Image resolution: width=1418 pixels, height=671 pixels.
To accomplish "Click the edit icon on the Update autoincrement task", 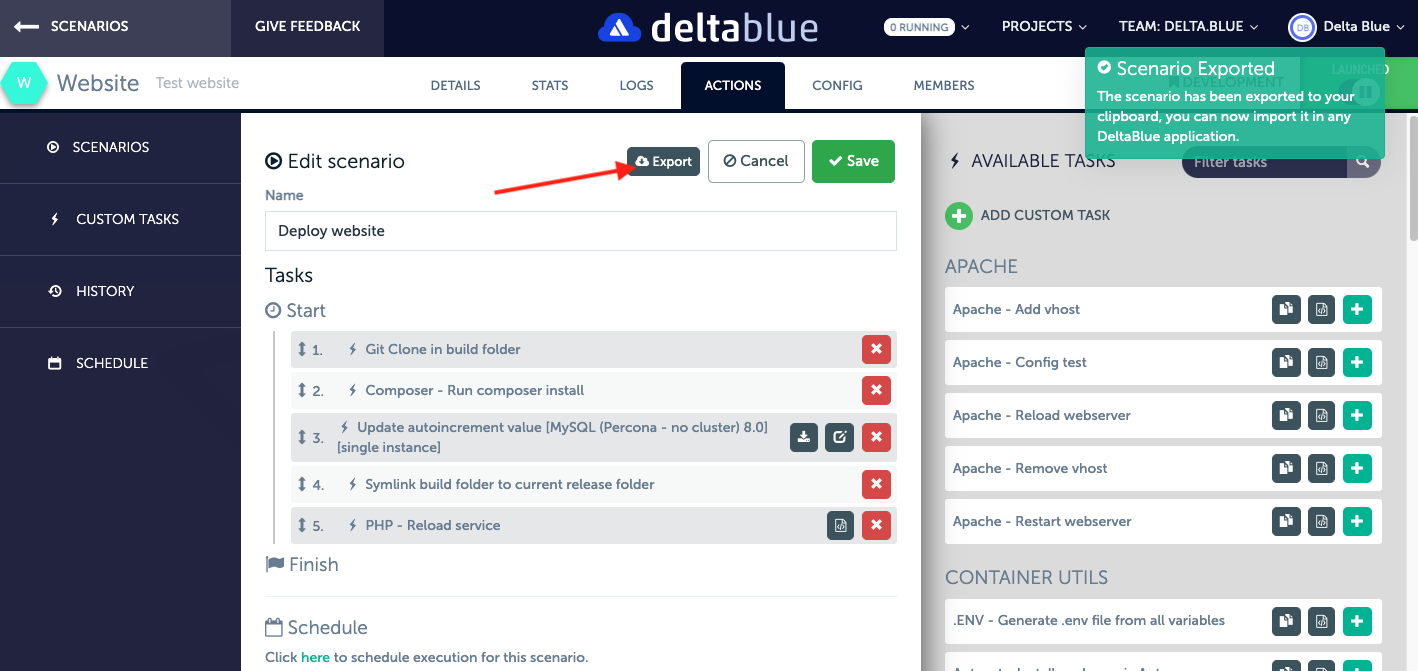I will point(840,437).
